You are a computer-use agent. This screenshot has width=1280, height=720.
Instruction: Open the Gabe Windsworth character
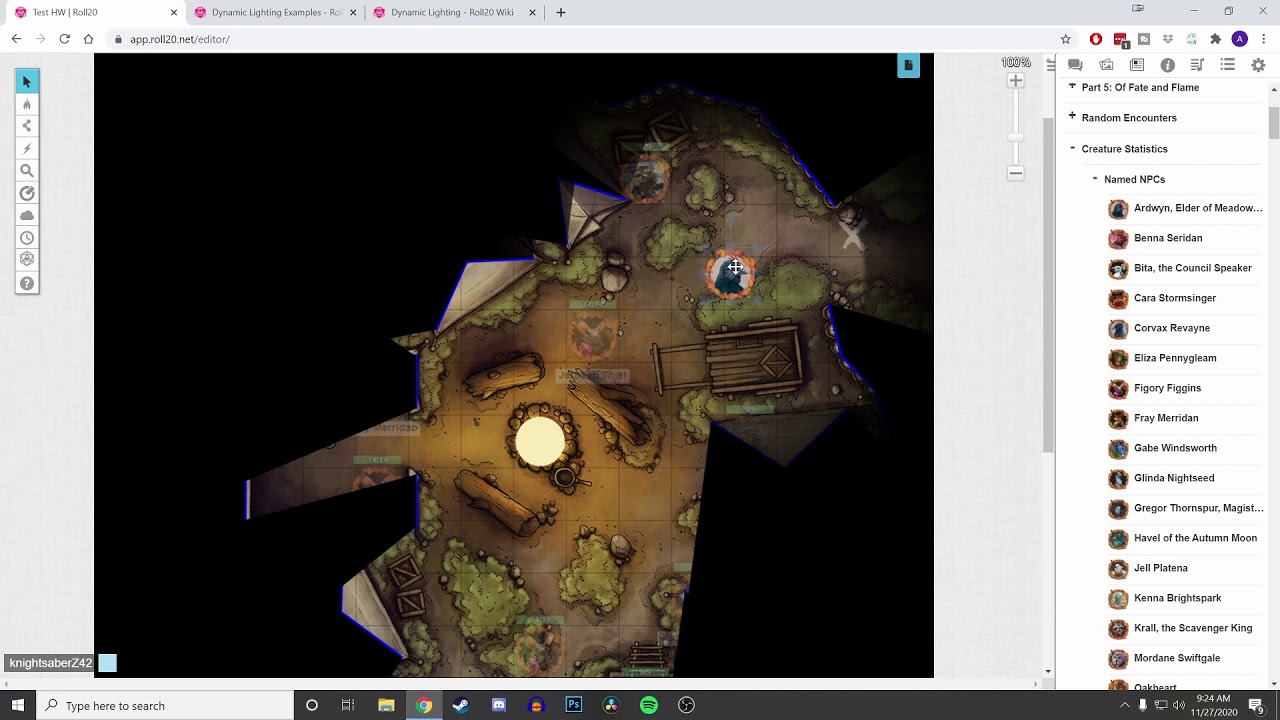coord(1175,448)
